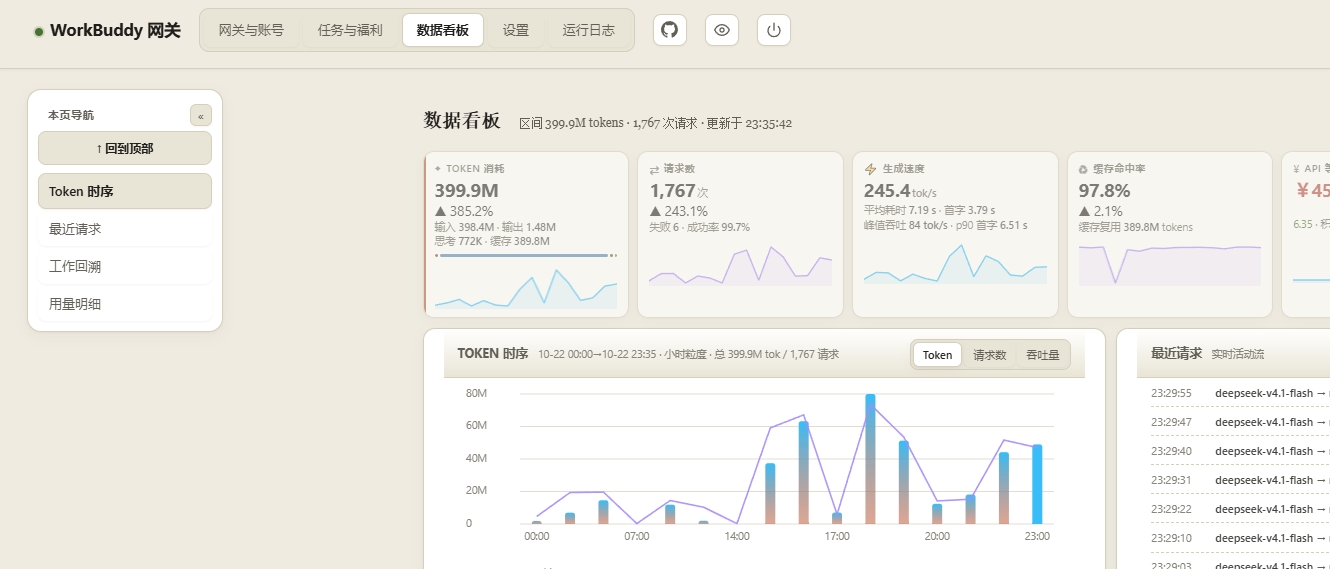Open the 运行日志 tab
The width and height of the screenshot is (1330, 569).
click(589, 30)
